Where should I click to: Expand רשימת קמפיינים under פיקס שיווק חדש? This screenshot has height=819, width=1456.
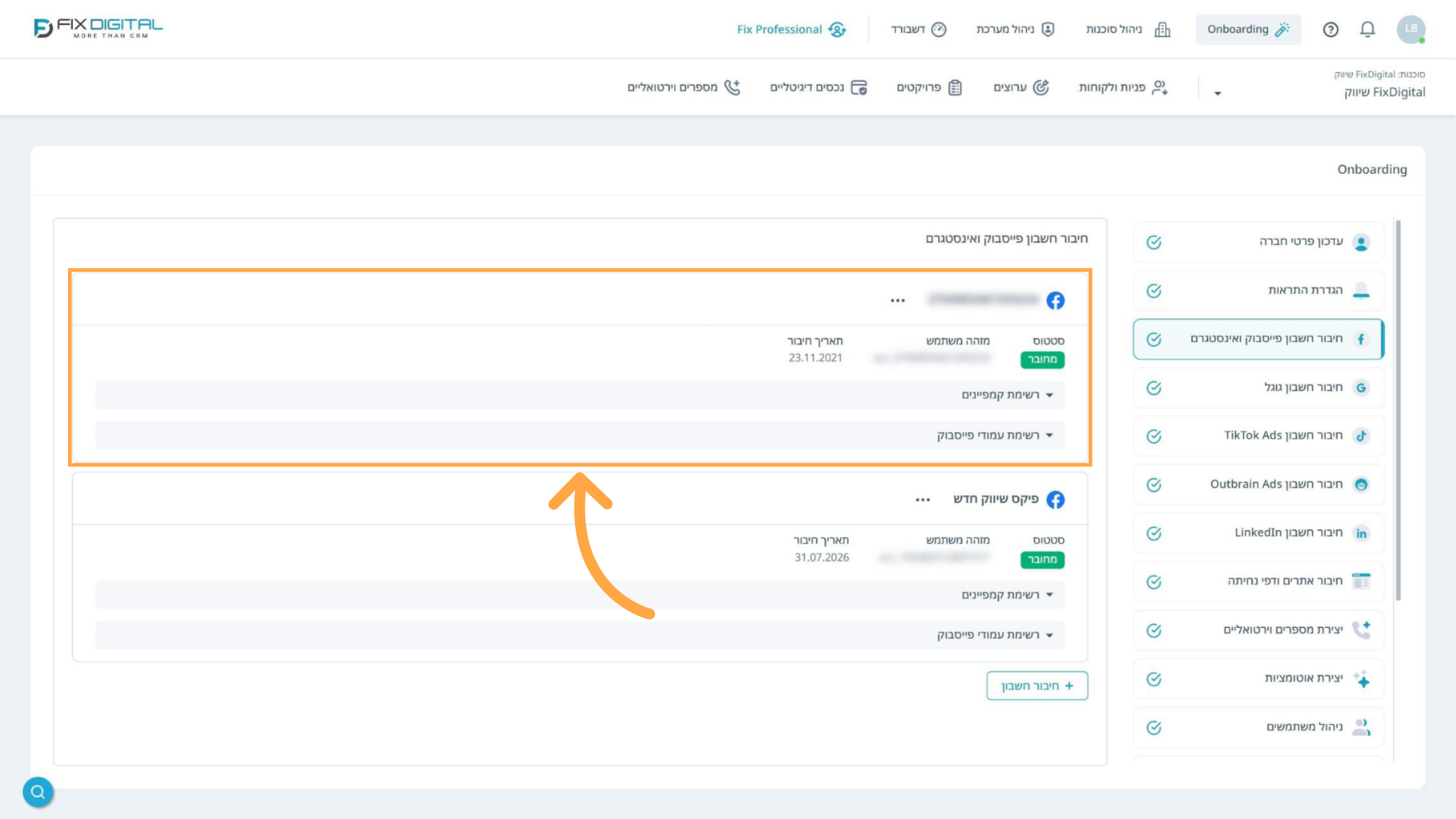click(x=579, y=595)
